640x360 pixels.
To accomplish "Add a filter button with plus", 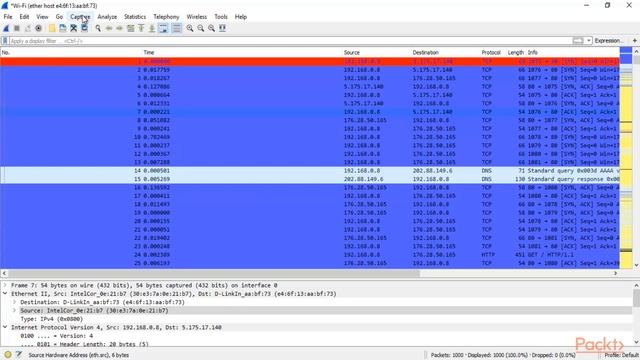I will point(635,41).
